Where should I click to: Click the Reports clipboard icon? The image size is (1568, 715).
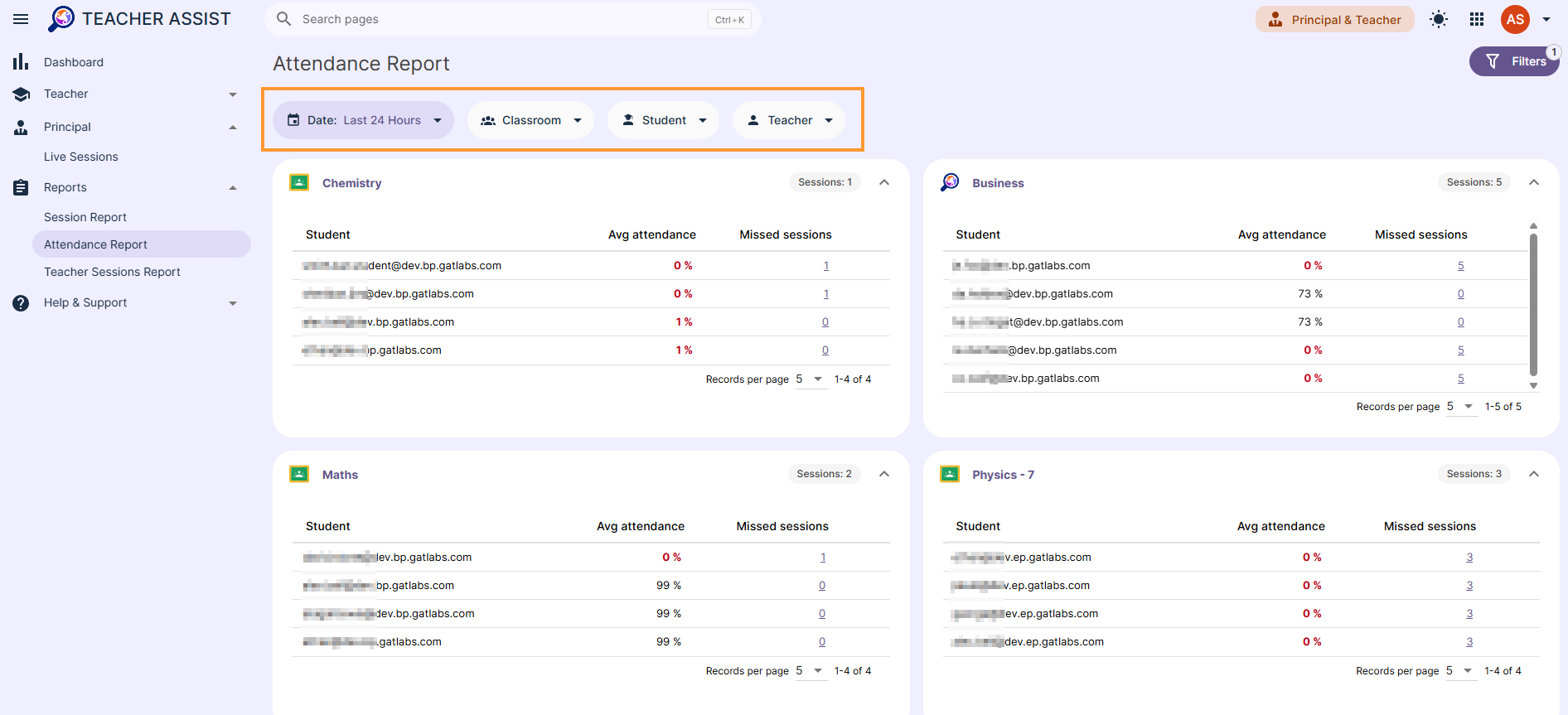click(x=21, y=187)
